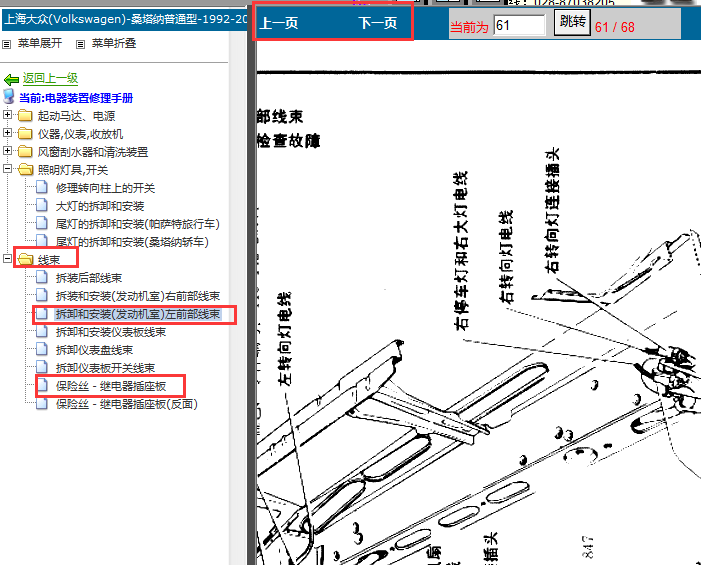Open 保险丝 - 继电器插座板 document
The image size is (701, 565).
click(111, 386)
